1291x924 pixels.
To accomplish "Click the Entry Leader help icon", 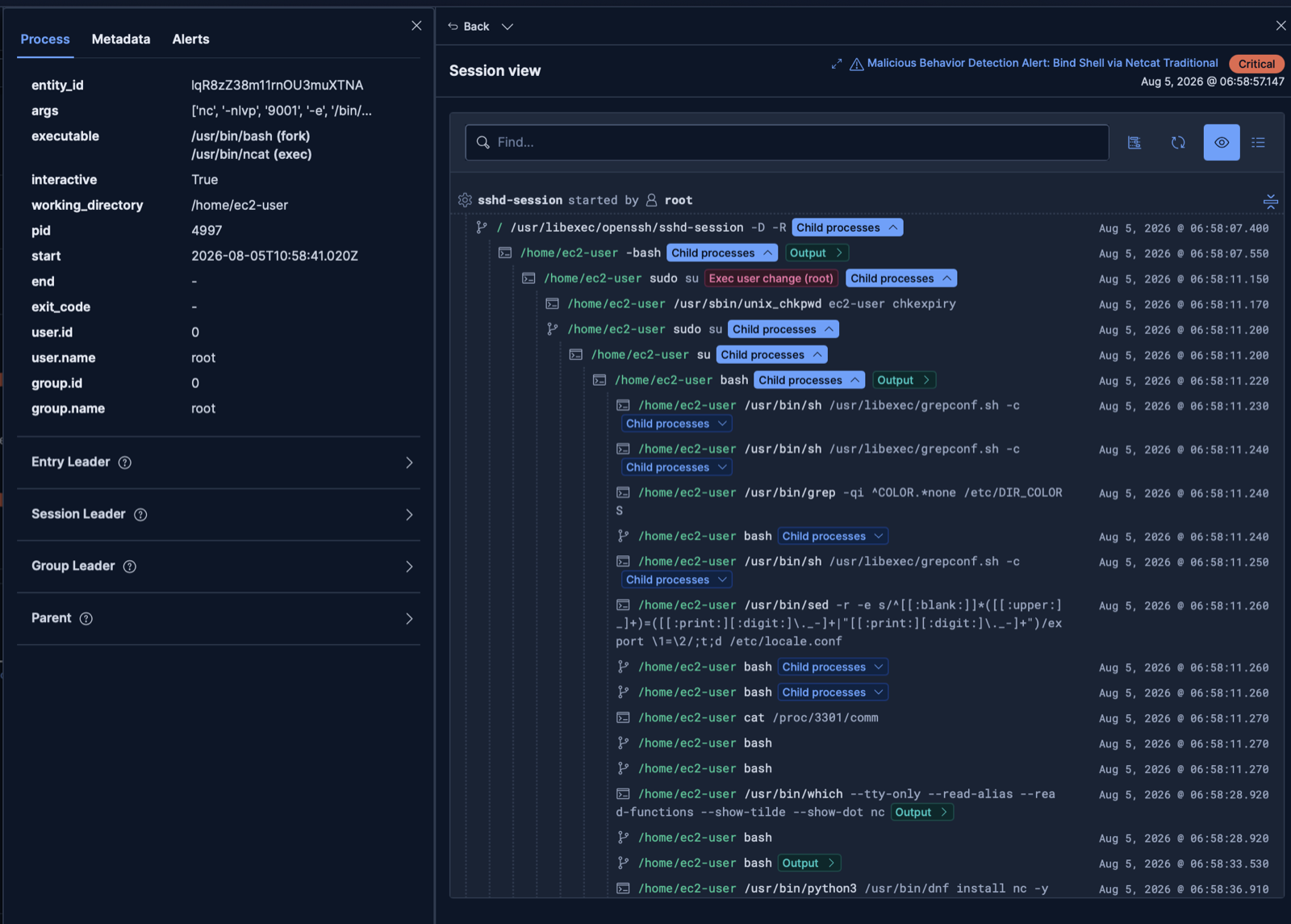I will tap(124, 462).
